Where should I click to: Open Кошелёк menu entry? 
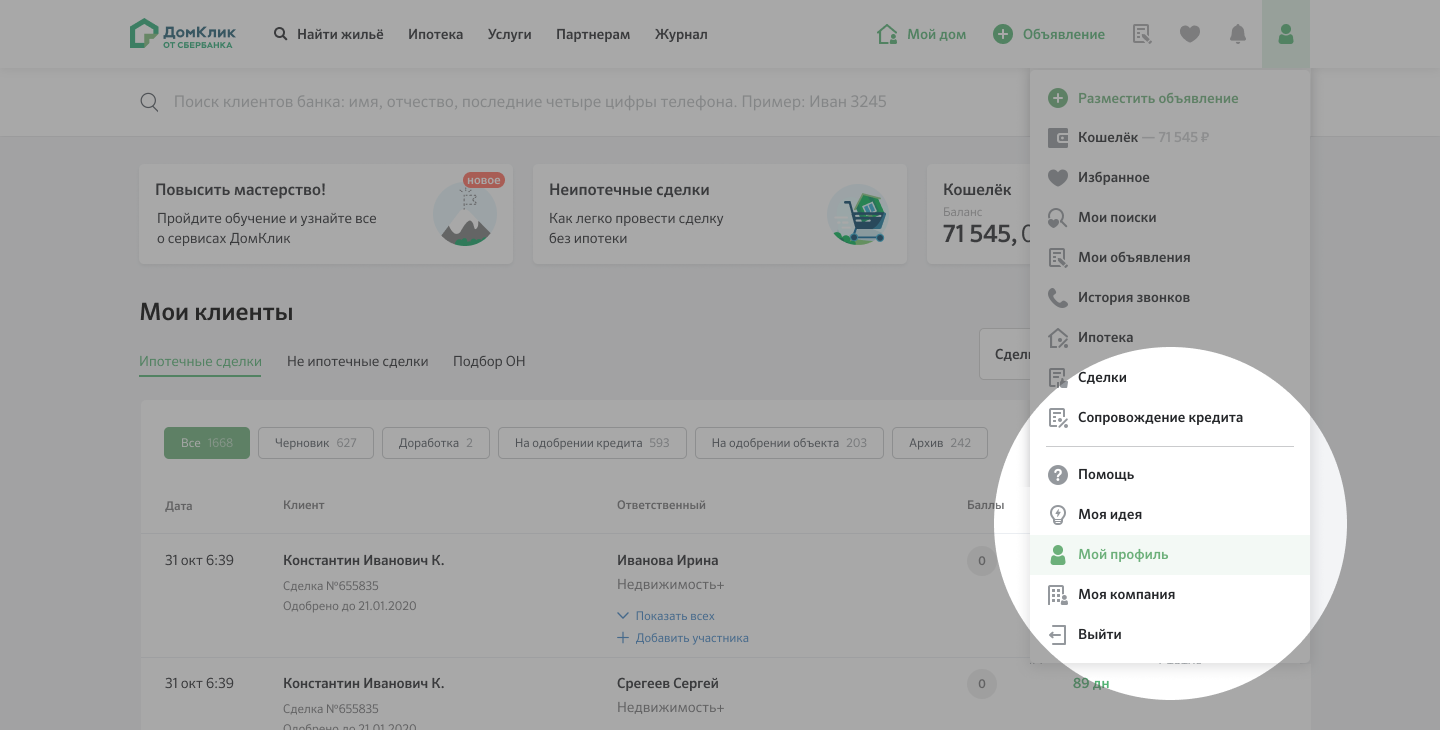1170,138
